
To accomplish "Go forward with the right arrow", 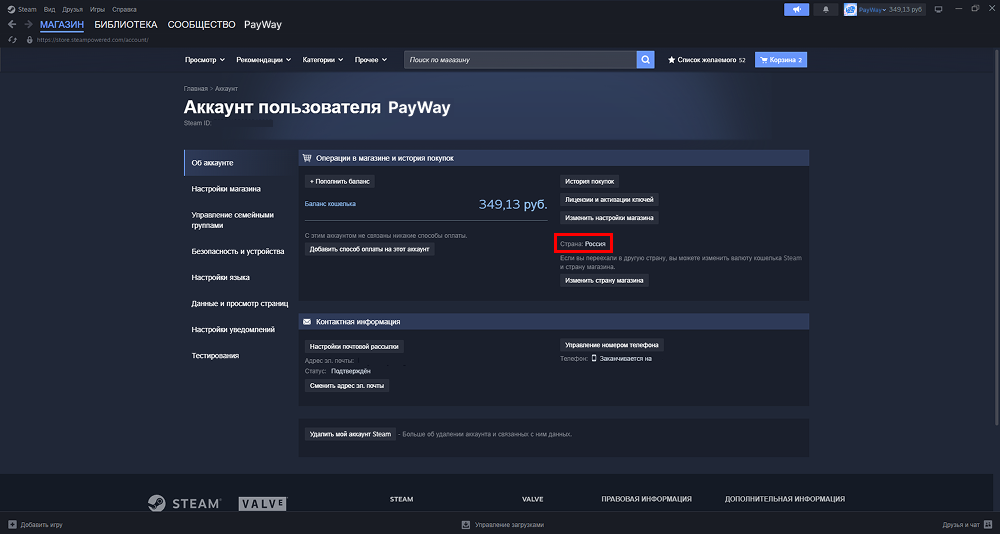I will click(x=28, y=24).
